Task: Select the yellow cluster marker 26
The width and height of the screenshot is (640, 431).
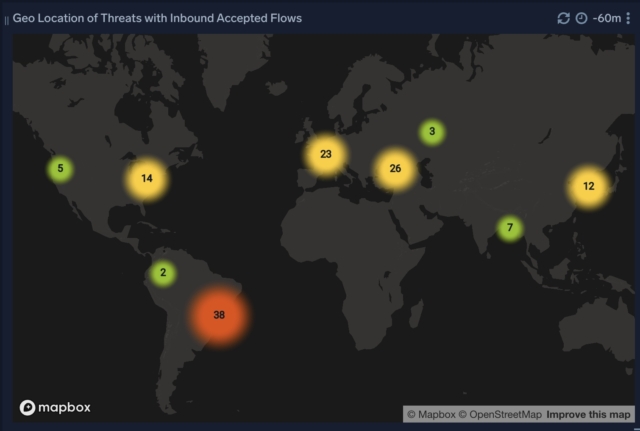Action: pyautogui.click(x=395, y=169)
